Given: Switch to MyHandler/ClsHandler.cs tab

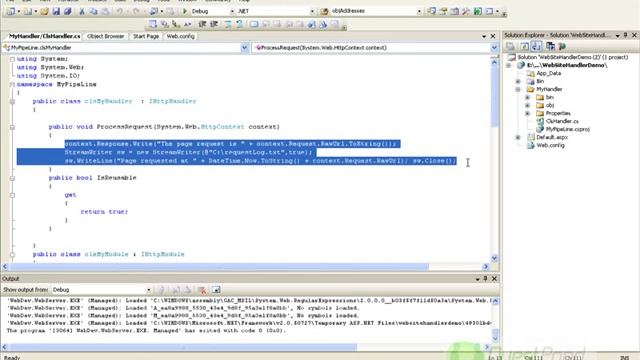Looking at the screenshot, I should point(44,36).
